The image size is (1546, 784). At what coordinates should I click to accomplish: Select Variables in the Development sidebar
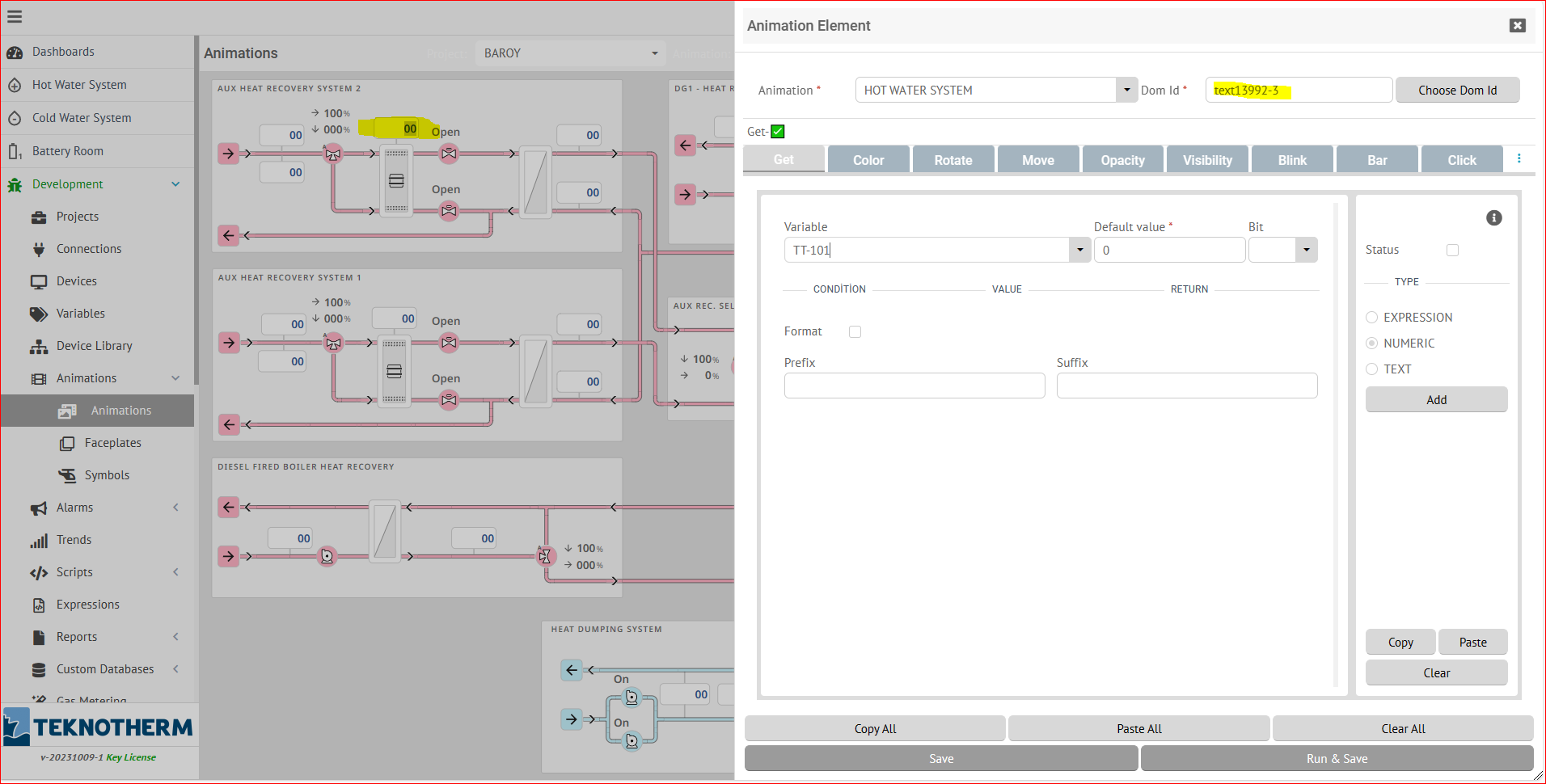coord(80,313)
